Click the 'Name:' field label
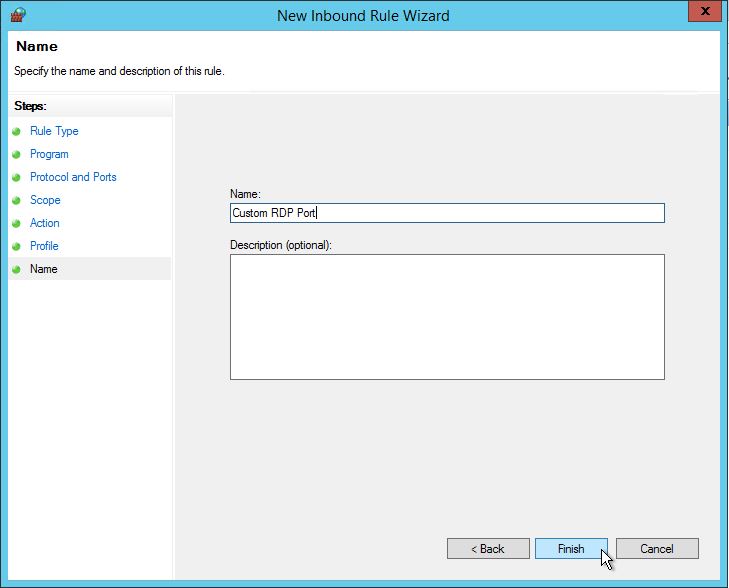This screenshot has width=729, height=588. [x=245, y=194]
